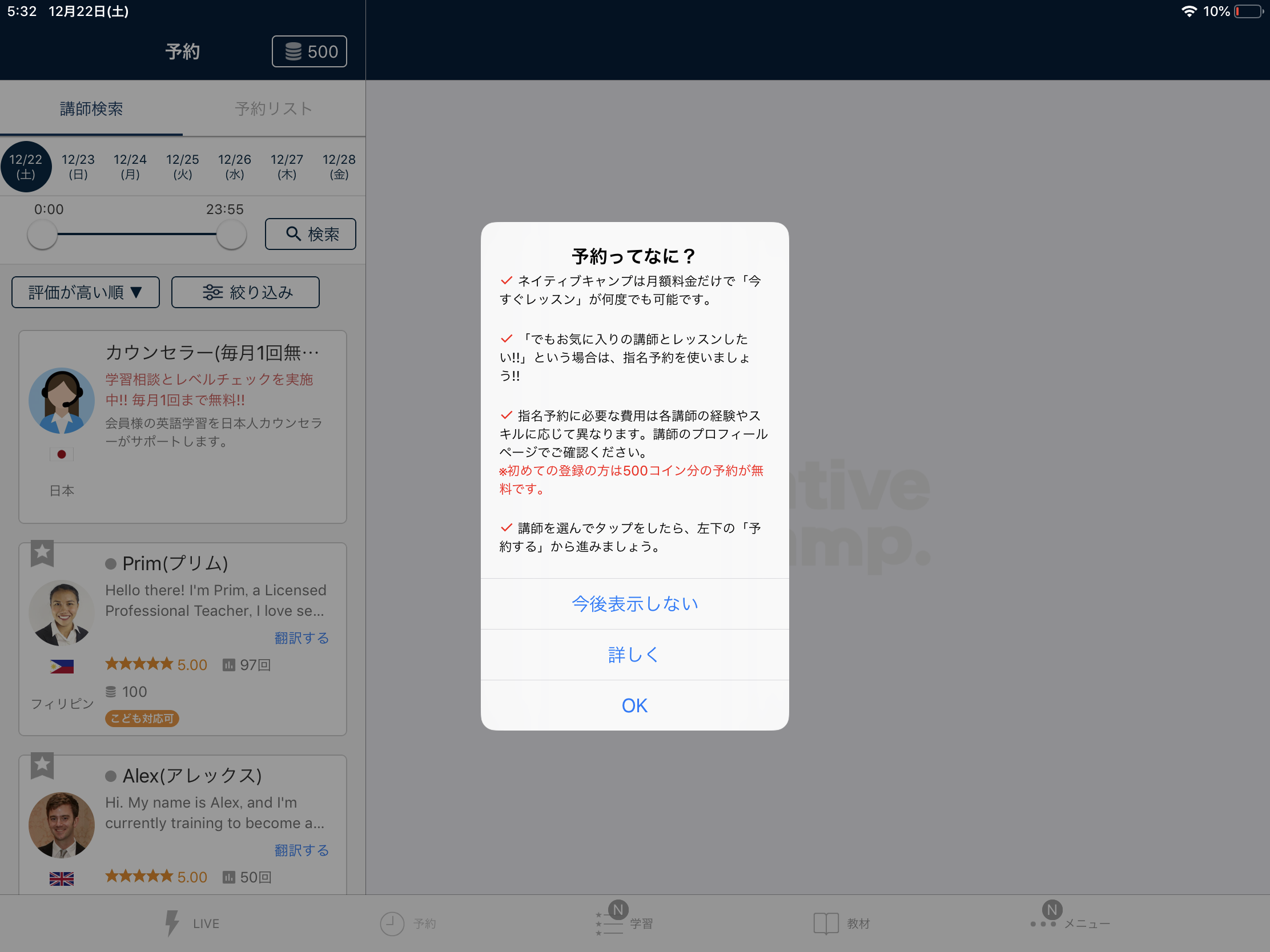This screenshot has height=952, width=1270.
Task: Click 翻訳する link on Prim's profile
Action: (x=302, y=638)
